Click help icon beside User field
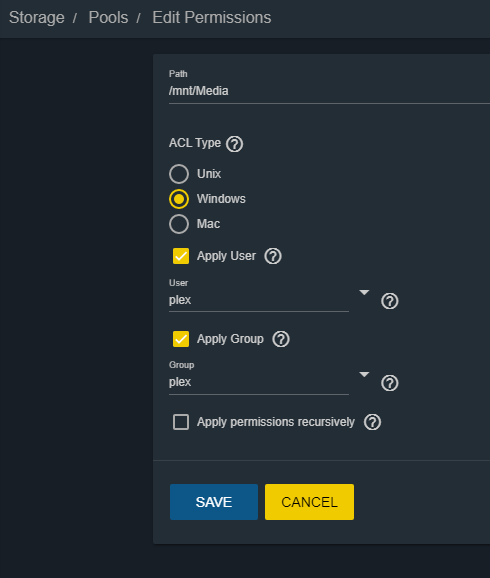Image resolution: width=490 pixels, height=578 pixels. [x=390, y=301]
